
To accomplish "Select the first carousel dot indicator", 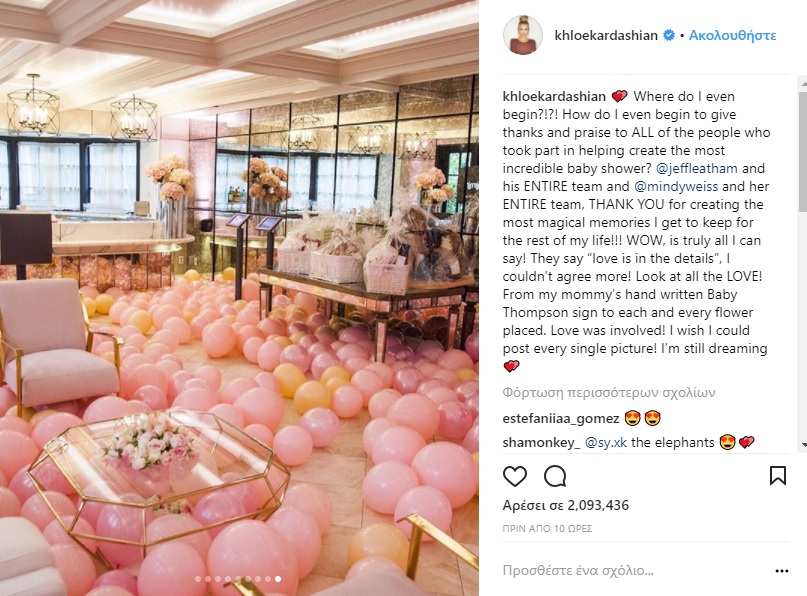I will click(198, 579).
